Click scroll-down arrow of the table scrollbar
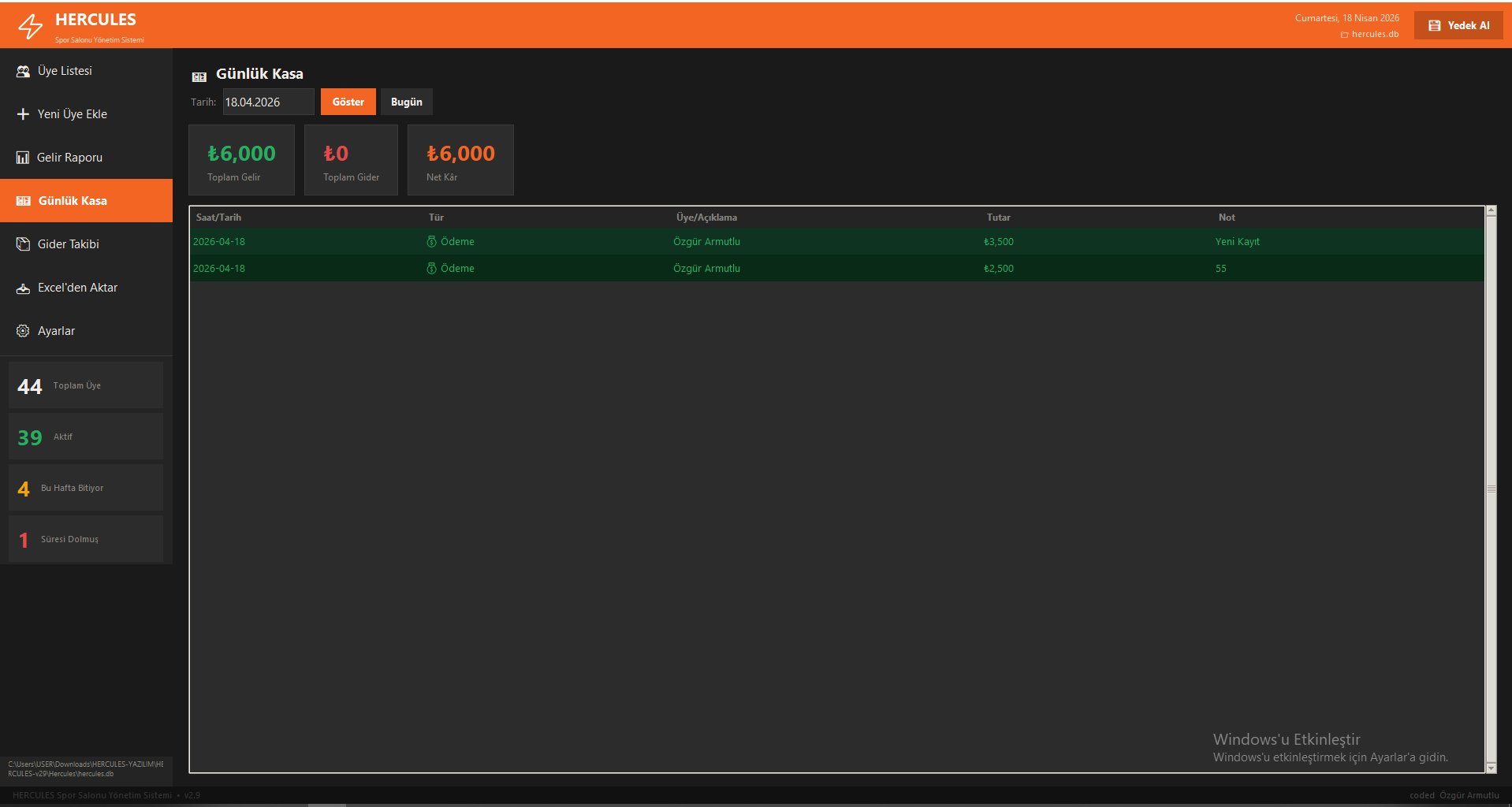1512x807 pixels. [1491, 768]
